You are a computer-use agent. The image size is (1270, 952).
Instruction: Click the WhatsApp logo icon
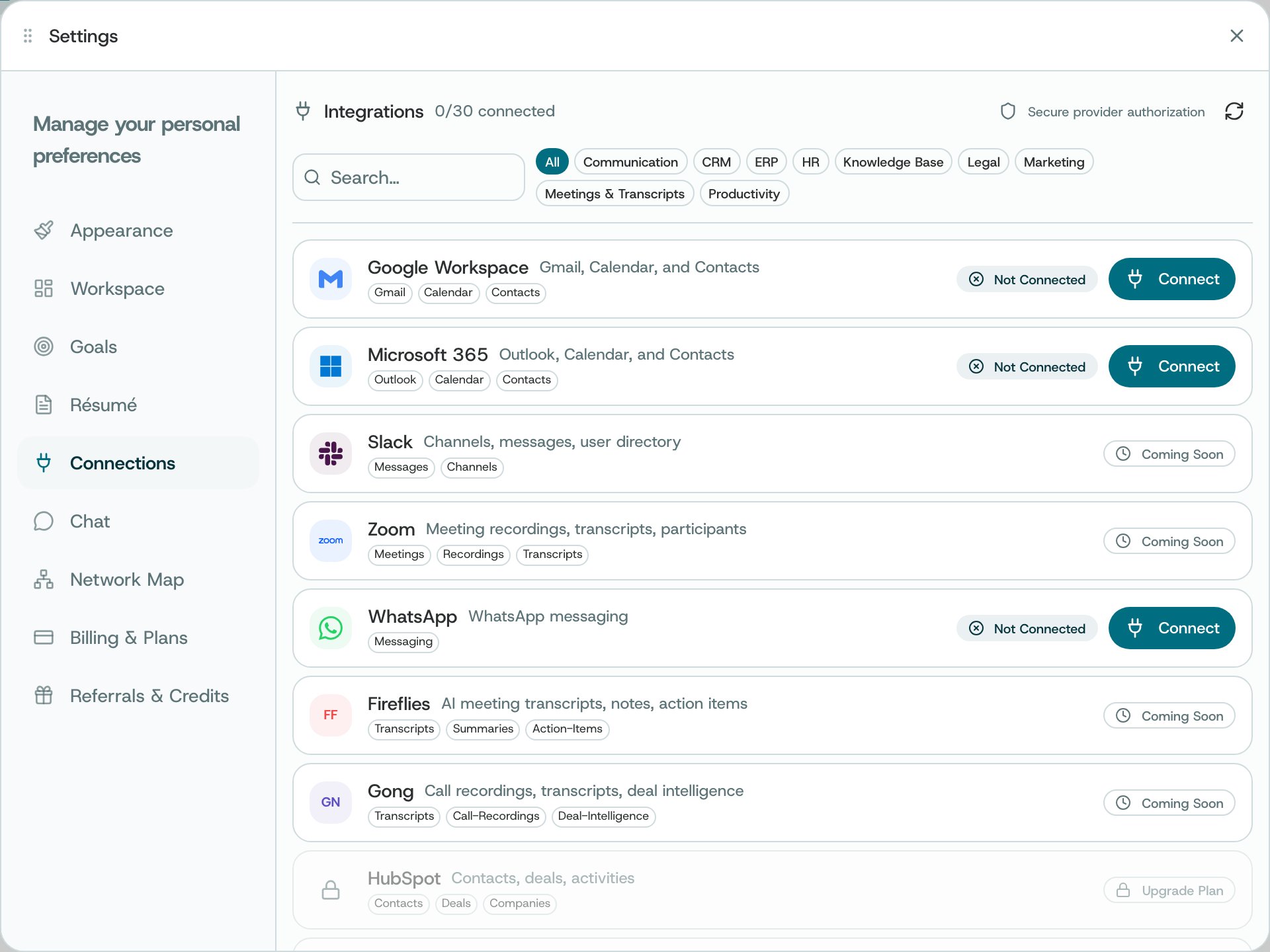(331, 628)
